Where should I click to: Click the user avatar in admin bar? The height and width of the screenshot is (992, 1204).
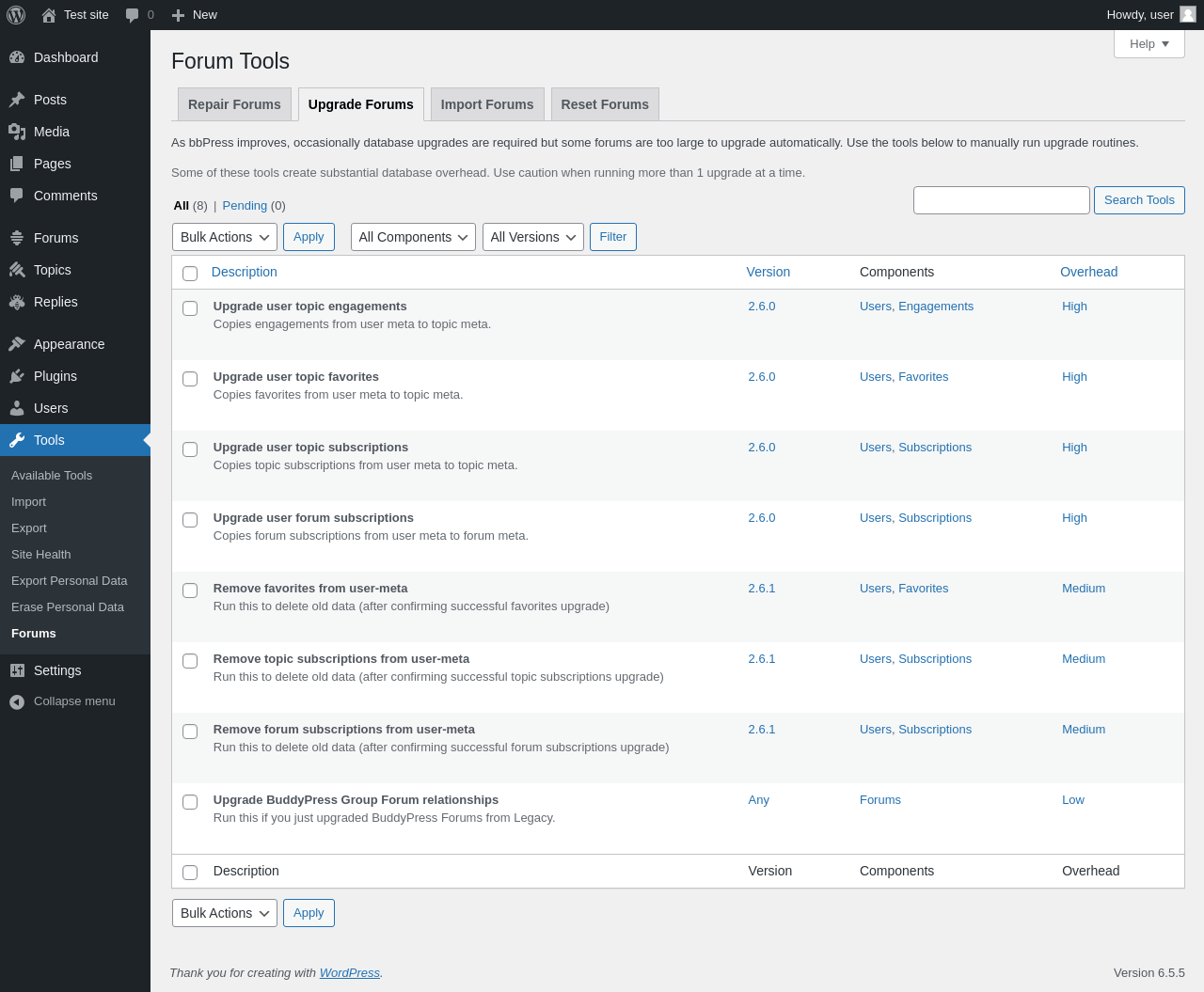pyautogui.click(x=1188, y=14)
